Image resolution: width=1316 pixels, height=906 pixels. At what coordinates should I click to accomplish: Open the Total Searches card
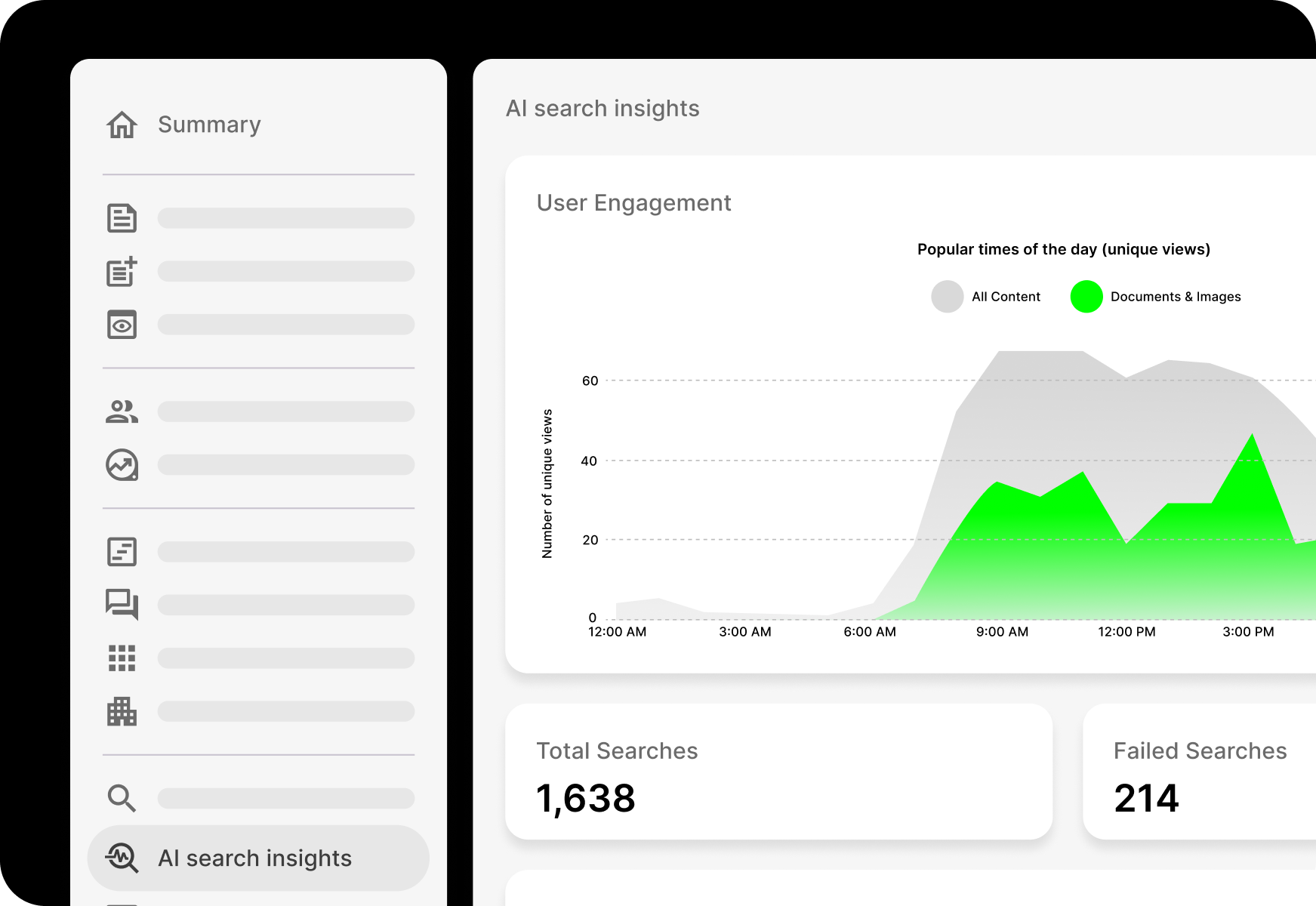(x=778, y=772)
